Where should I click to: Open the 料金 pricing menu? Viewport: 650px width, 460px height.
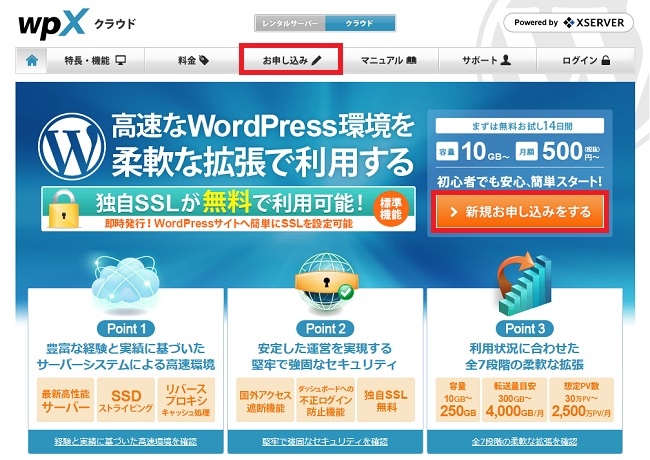pyautogui.click(x=193, y=61)
